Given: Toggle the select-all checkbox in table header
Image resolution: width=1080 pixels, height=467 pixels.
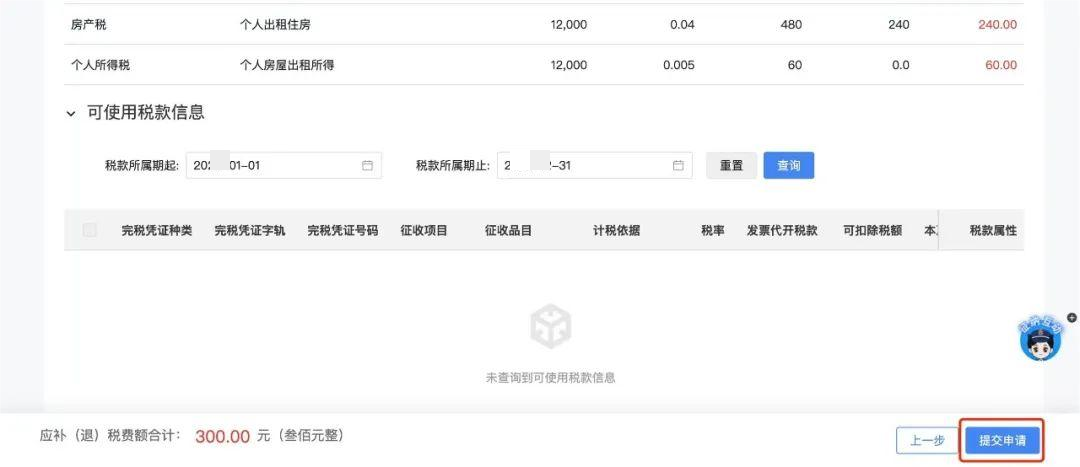Looking at the screenshot, I should point(90,230).
